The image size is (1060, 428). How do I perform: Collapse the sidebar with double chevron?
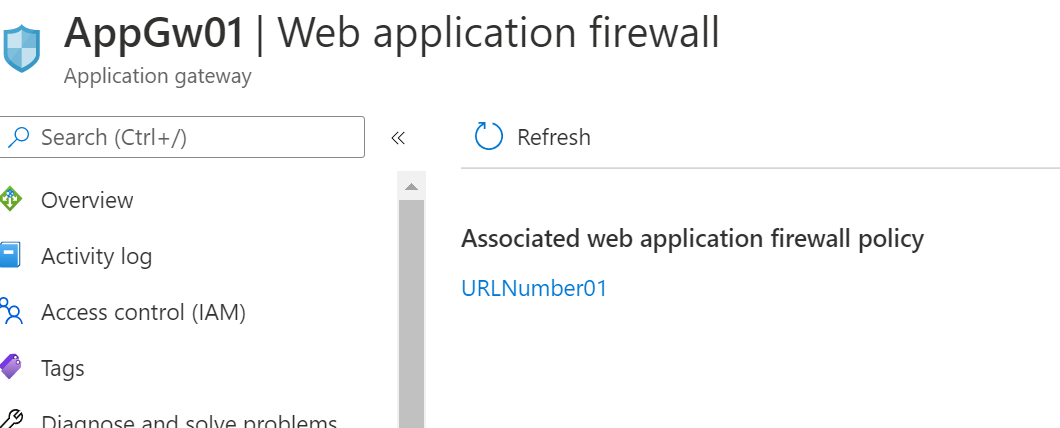[397, 137]
